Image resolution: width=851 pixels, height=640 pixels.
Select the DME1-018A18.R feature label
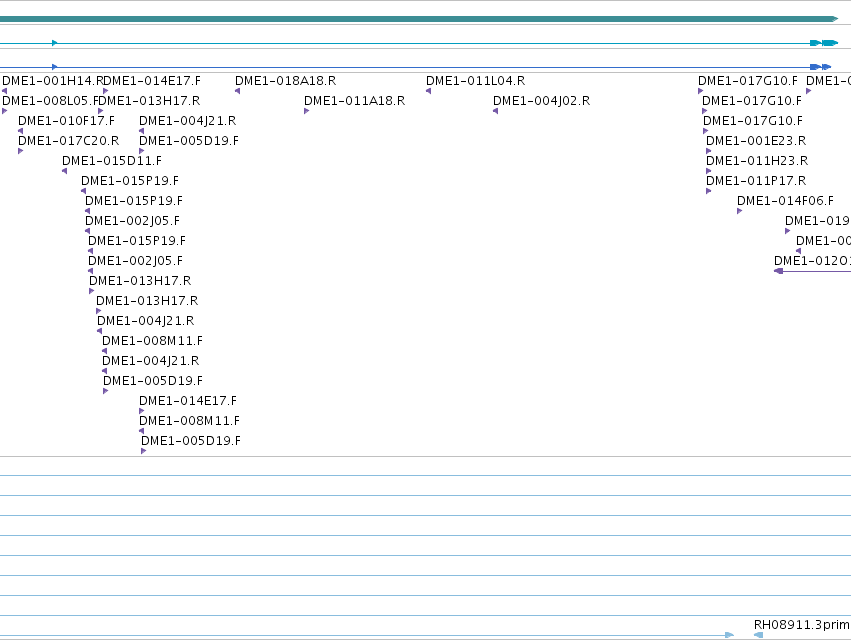285,81
